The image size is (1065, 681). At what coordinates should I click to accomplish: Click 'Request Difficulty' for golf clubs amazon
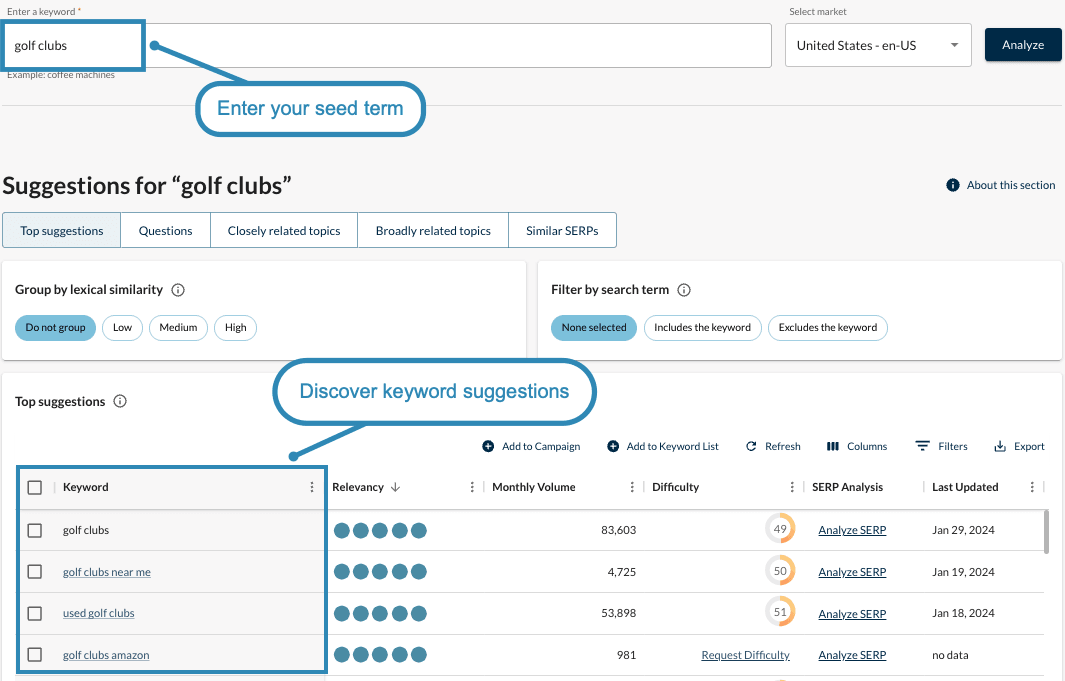click(745, 654)
